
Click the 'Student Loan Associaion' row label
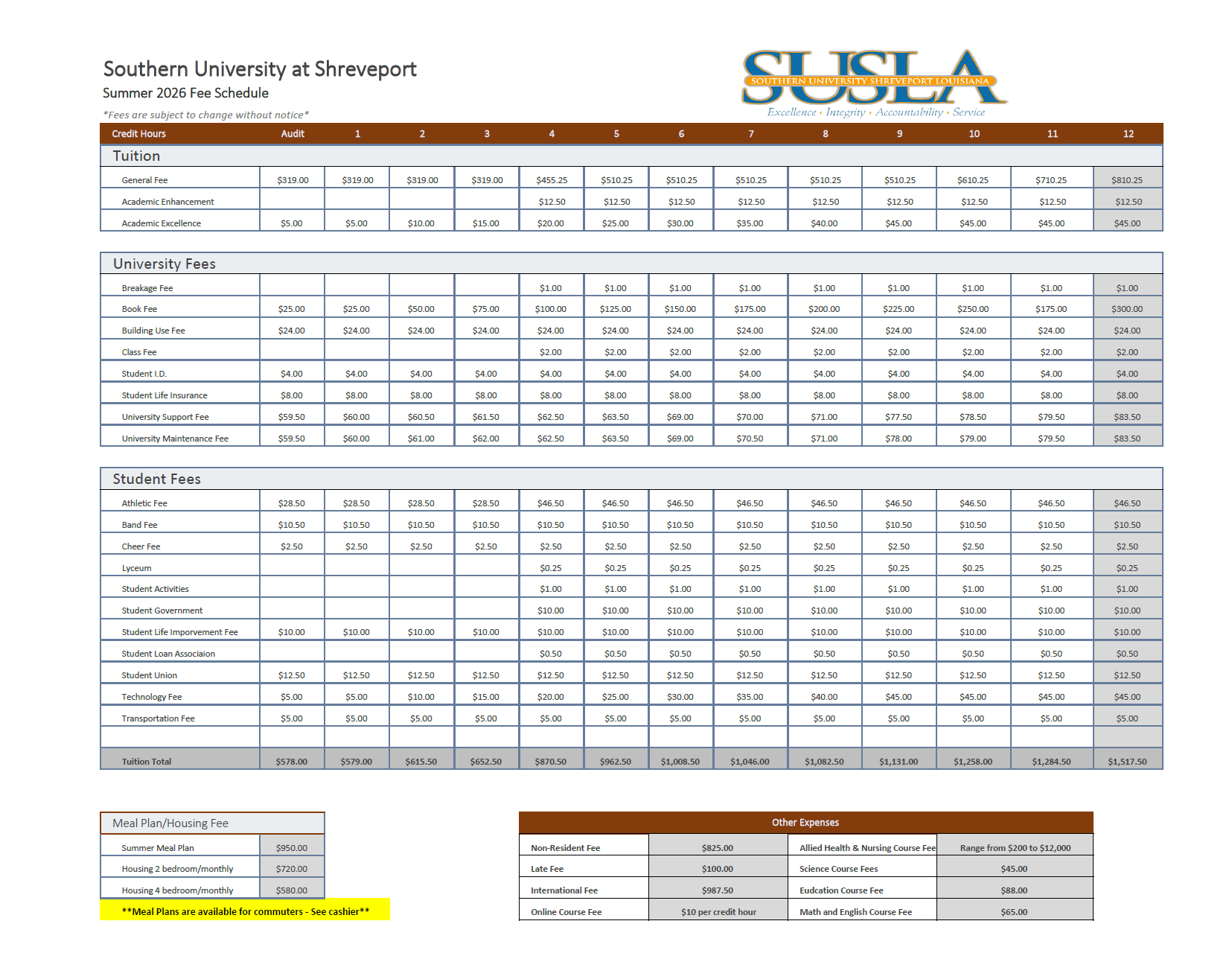pyautogui.click(x=168, y=654)
